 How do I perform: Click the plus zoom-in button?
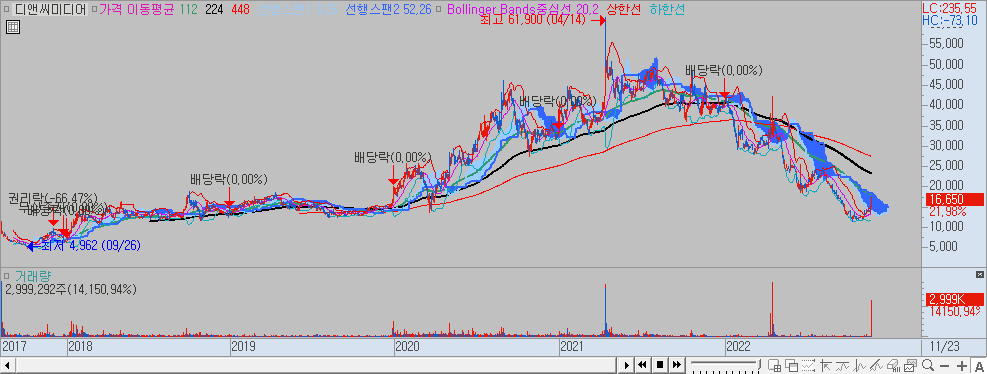[962, 366]
